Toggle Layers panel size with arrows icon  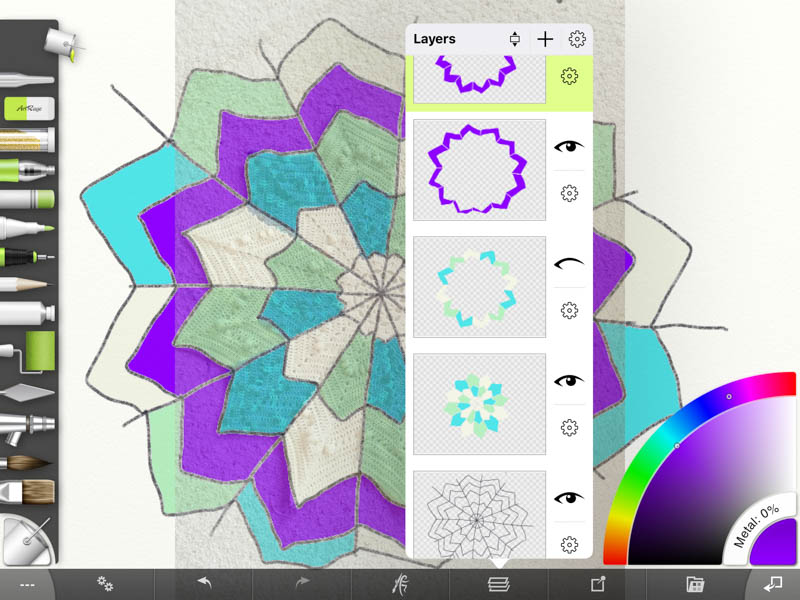[x=514, y=39]
